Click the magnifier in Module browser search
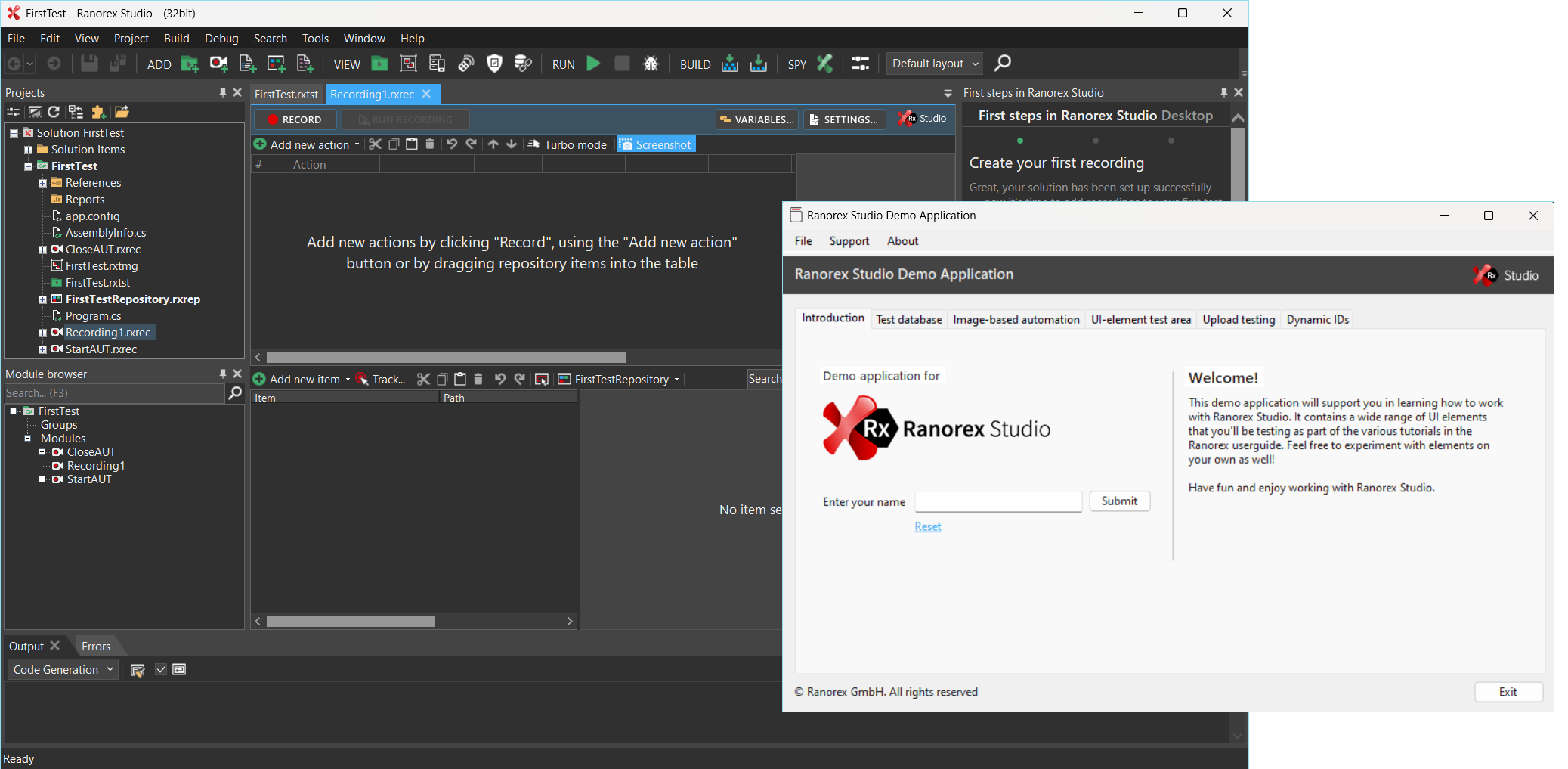 234,393
